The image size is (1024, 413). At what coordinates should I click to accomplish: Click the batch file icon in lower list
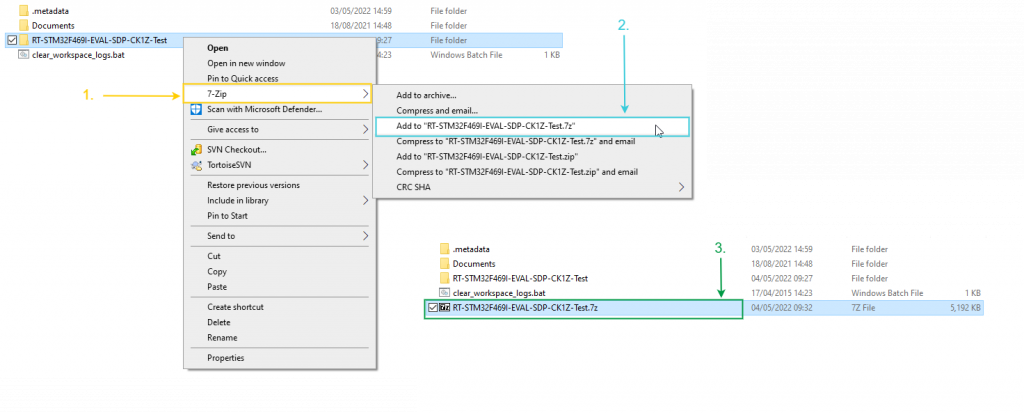click(445, 293)
